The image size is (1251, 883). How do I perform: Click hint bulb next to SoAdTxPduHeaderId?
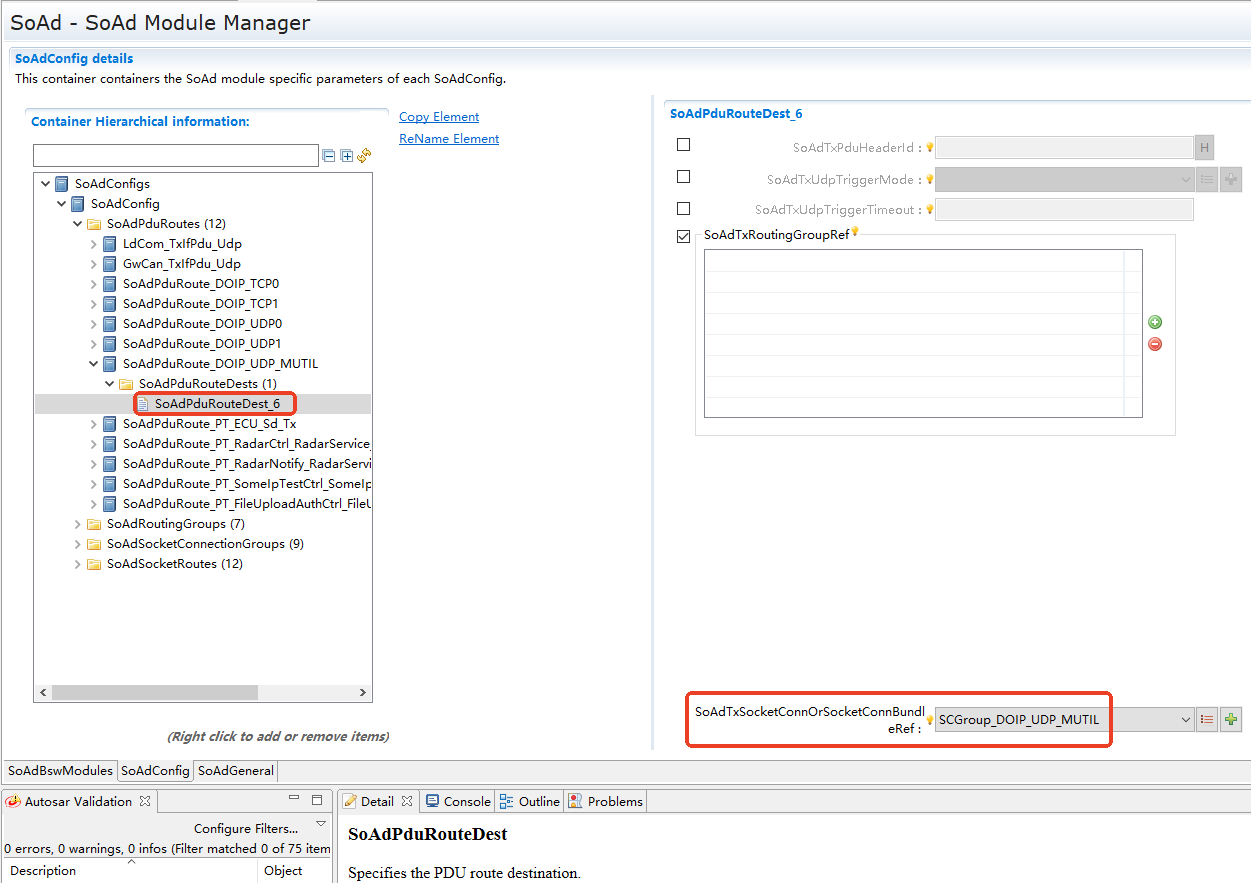(x=929, y=148)
